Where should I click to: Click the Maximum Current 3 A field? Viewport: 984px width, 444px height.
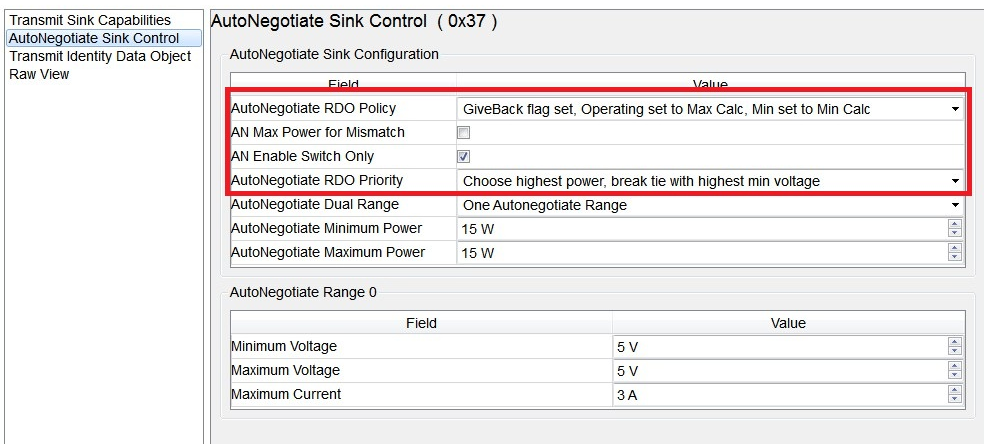779,395
